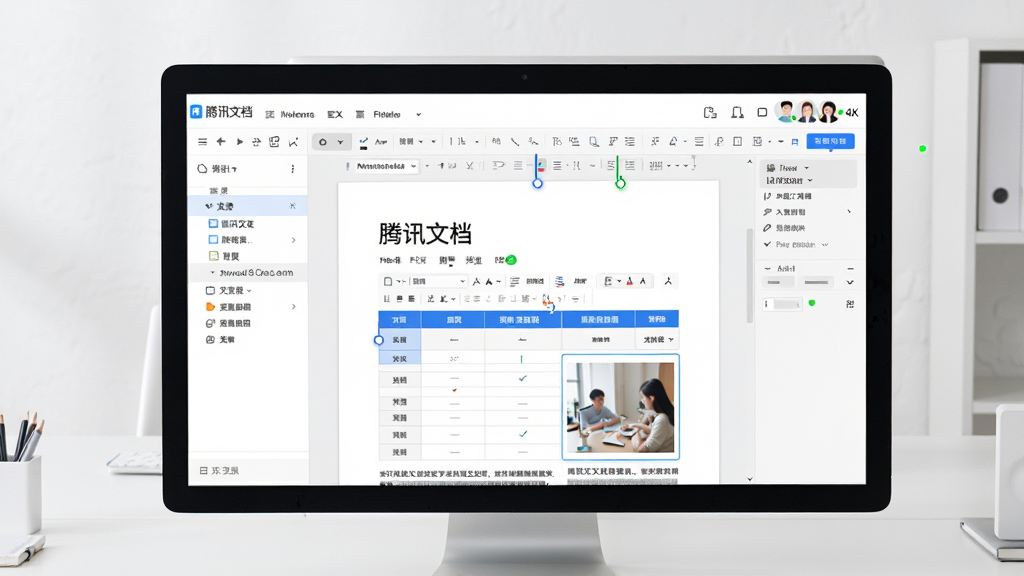
Task: Click the green marker on the ruler
Action: coord(620,184)
